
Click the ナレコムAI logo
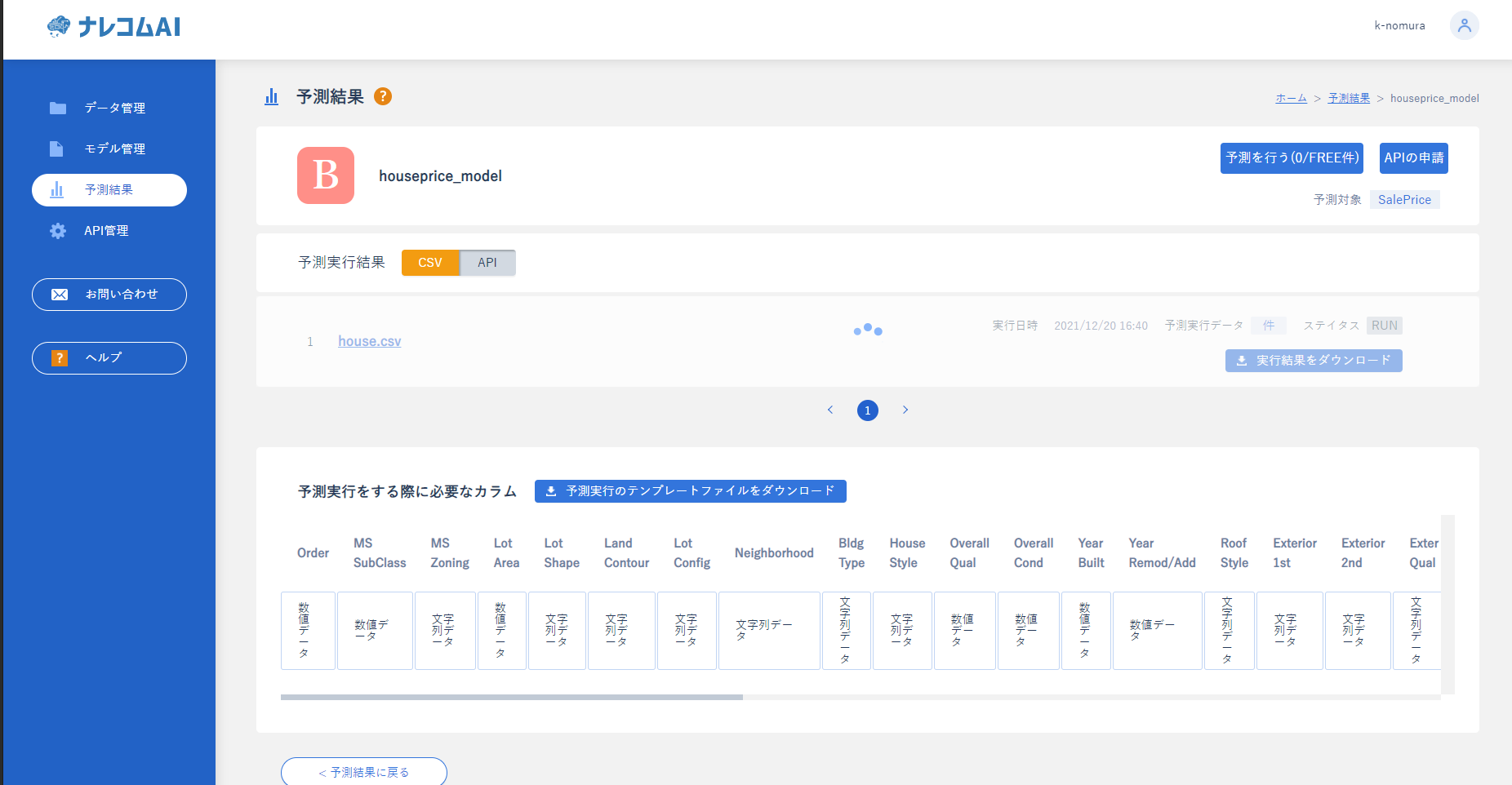(x=113, y=27)
